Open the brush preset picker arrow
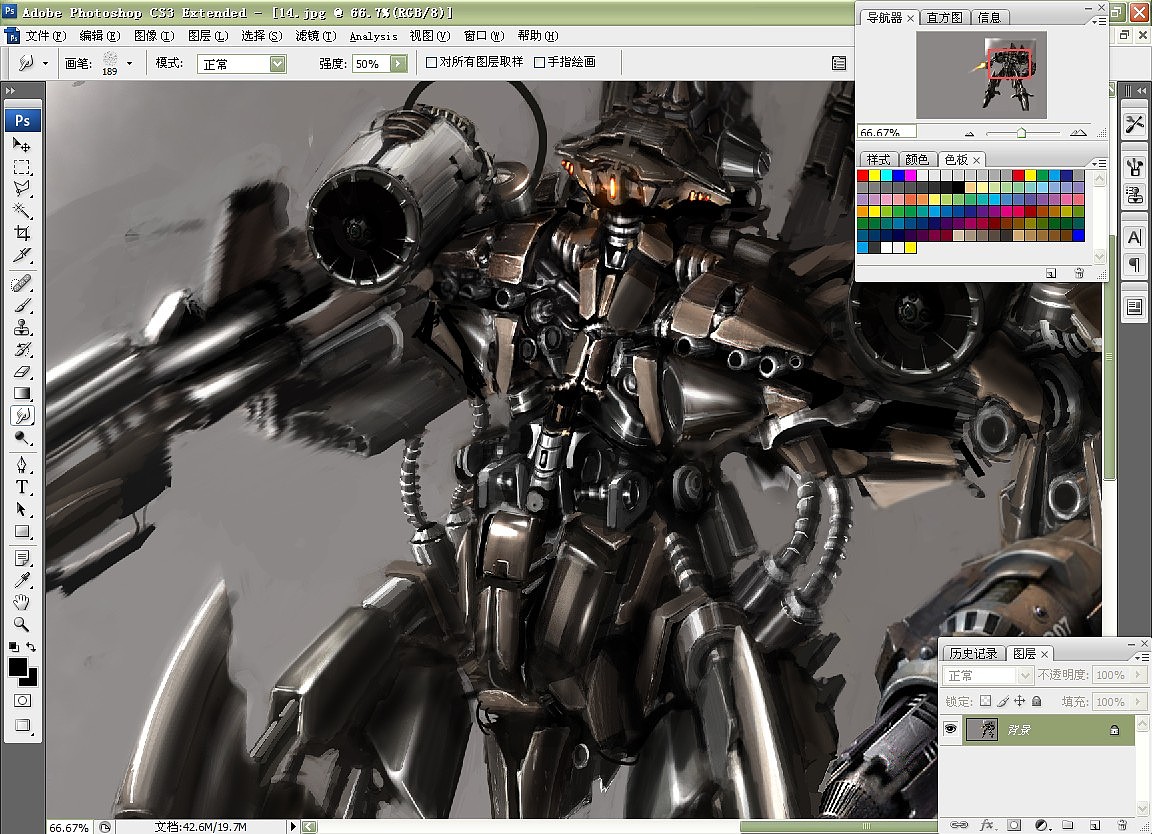The image size is (1152, 834). point(129,63)
